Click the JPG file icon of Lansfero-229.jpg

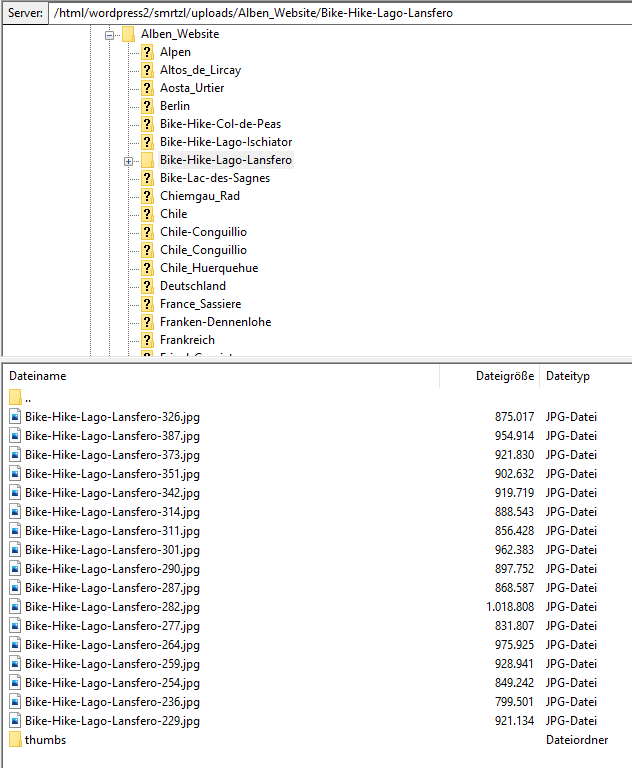tap(15, 721)
